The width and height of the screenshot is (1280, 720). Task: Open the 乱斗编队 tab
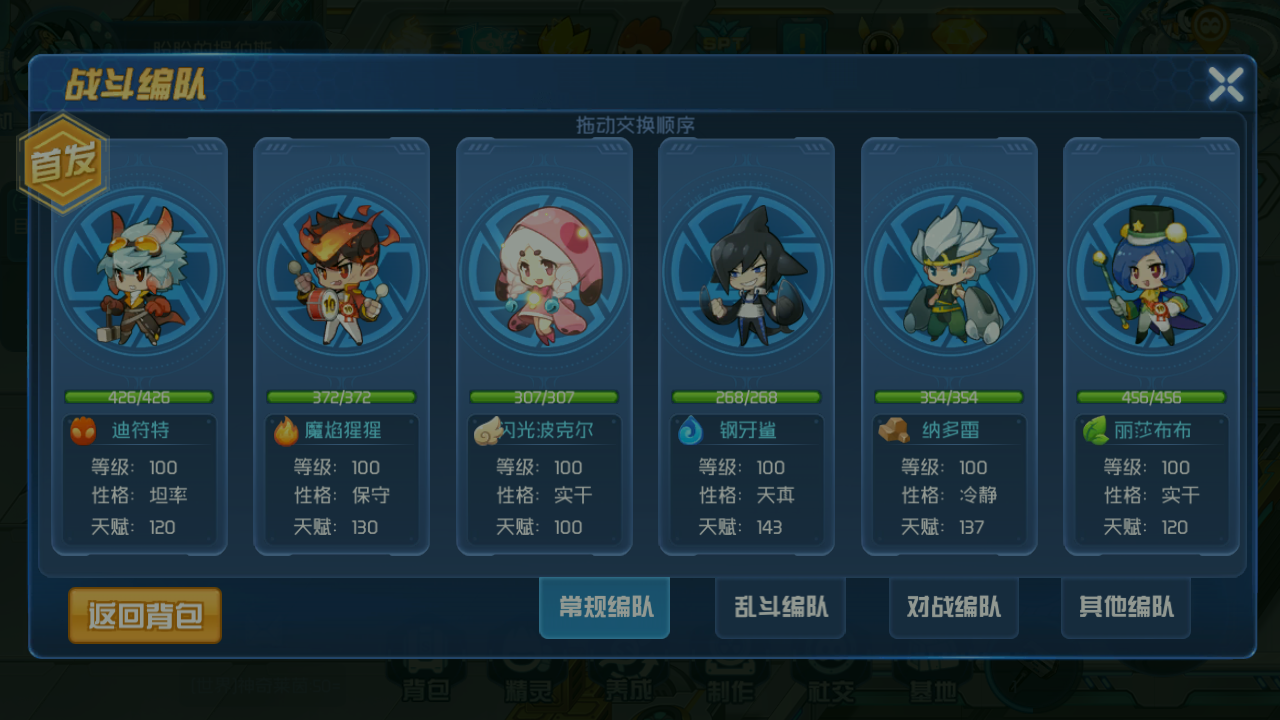point(780,607)
